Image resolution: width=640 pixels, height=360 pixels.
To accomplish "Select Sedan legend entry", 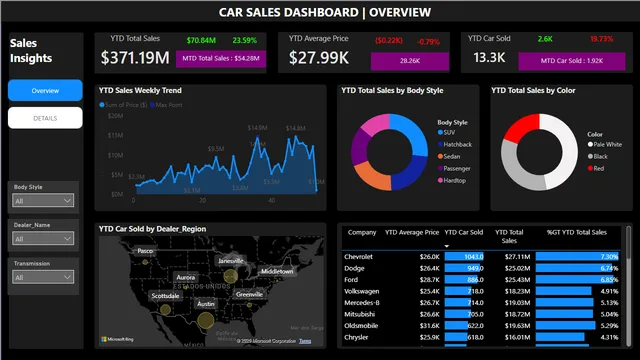I will [449, 156].
